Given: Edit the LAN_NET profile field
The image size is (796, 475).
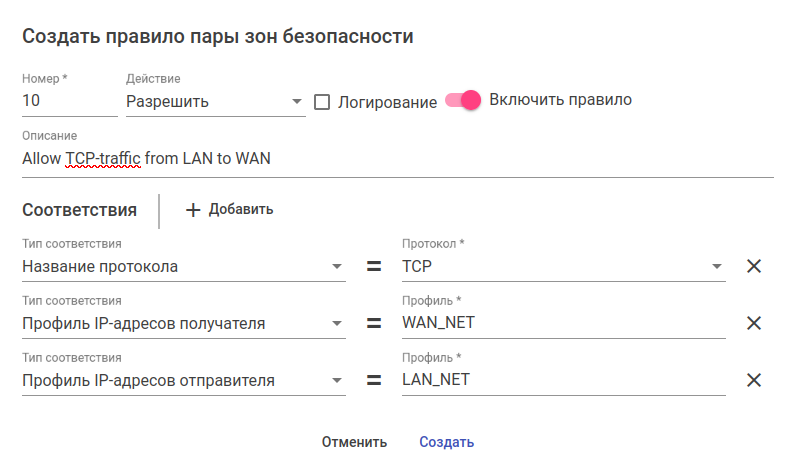Looking at the screenshot, I should click(x=563, y=379).
